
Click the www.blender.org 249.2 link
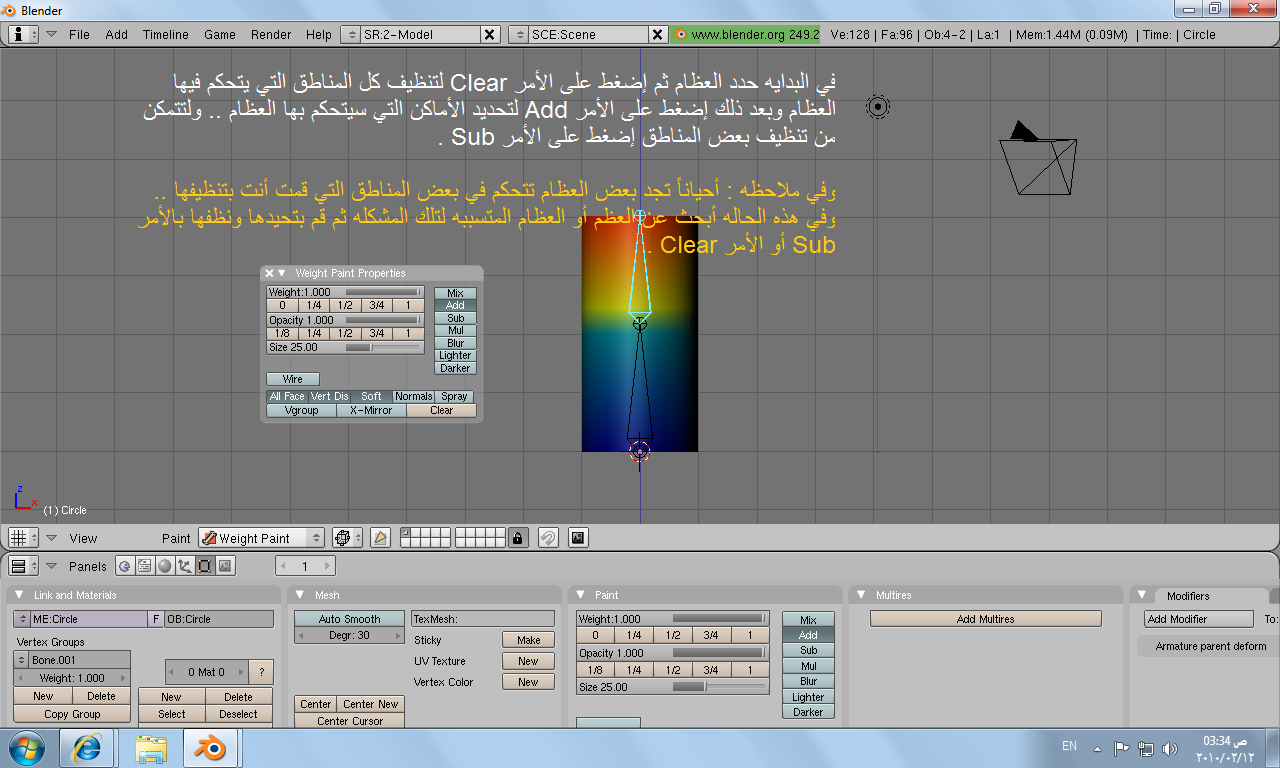tap(746, 34)
